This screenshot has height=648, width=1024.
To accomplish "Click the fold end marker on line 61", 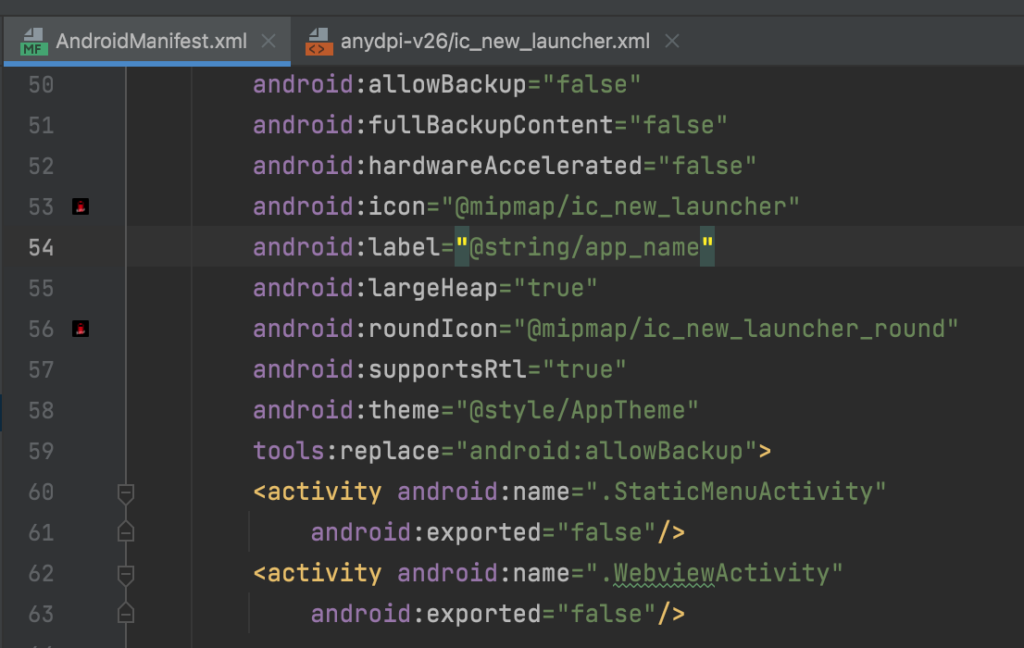I will tap(126, 532).
